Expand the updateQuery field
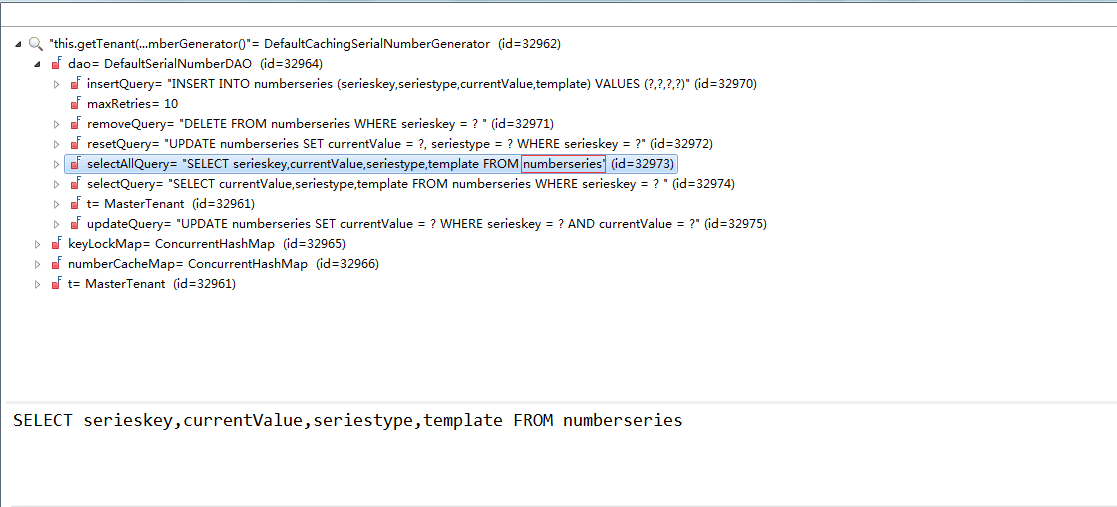The height and width of the screenshot is (507, 1117). click(x=57, y=224)
